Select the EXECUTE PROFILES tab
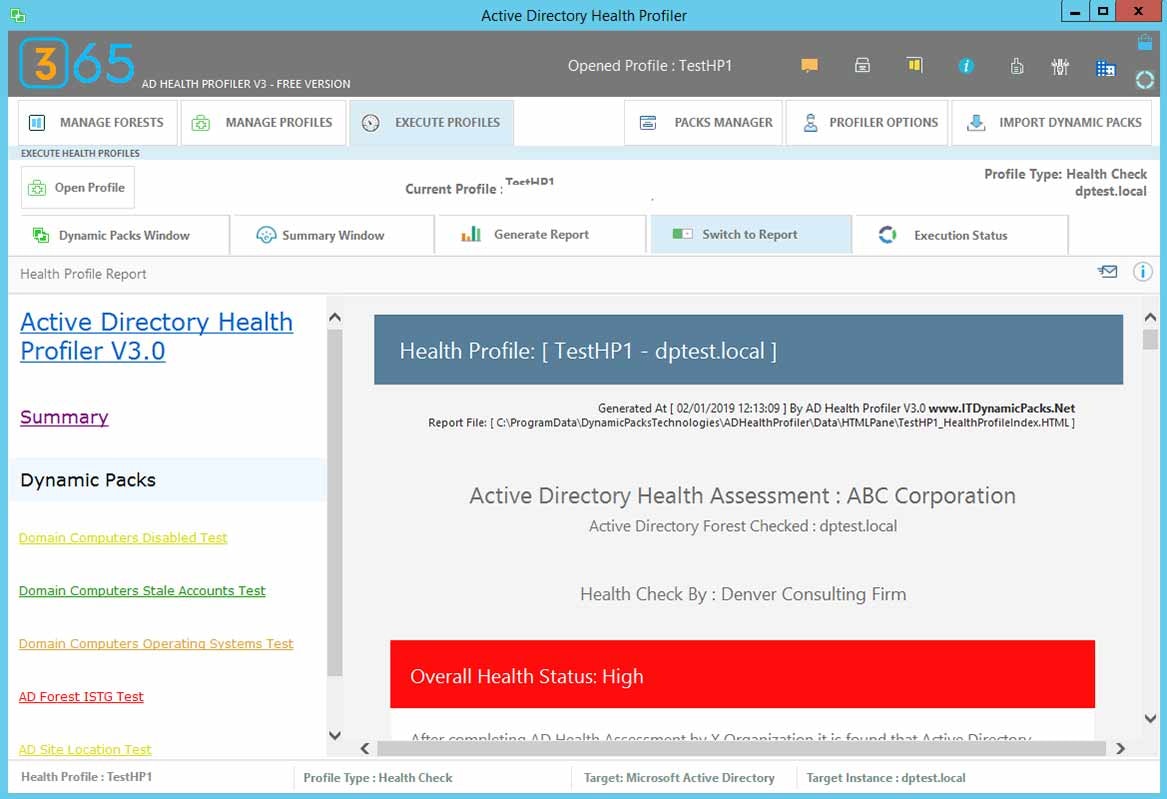 [432, 123]
